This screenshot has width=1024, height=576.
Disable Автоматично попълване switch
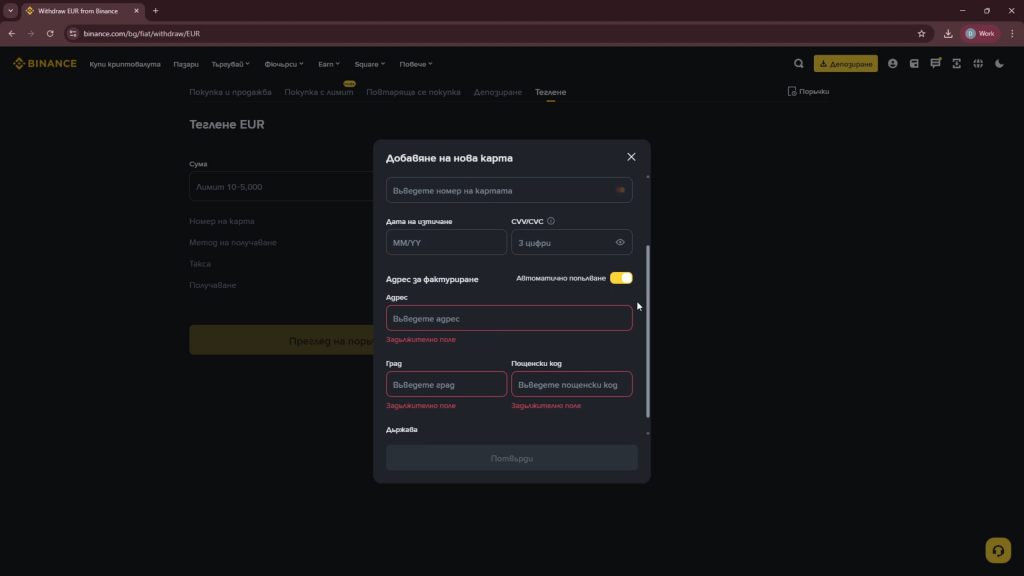(x=621, y=278)
